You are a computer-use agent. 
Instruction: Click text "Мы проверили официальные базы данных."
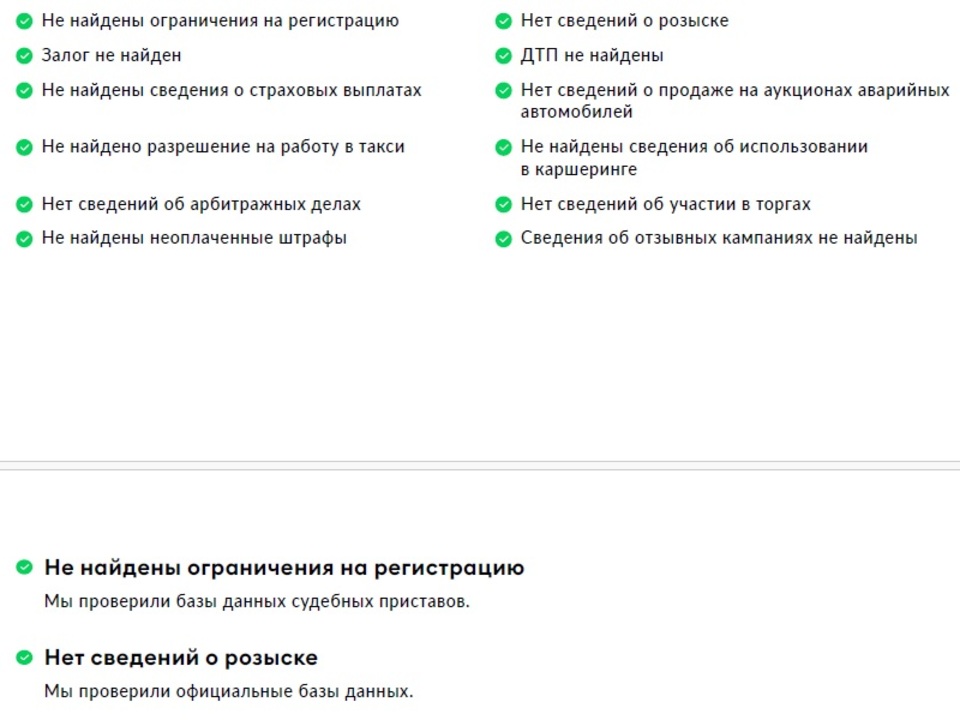(x=228, y=691)
